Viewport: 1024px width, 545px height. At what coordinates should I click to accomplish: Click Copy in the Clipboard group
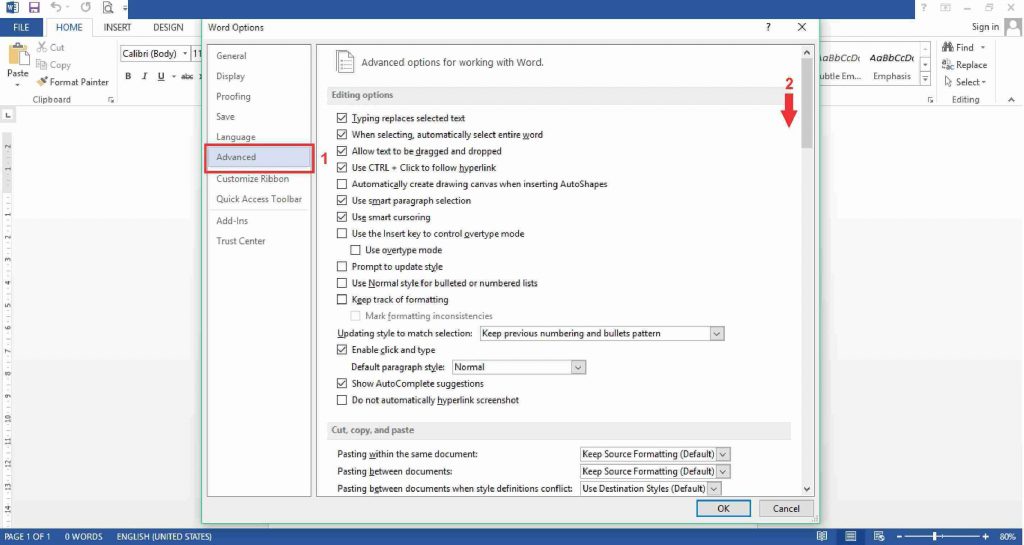(53, 65)
